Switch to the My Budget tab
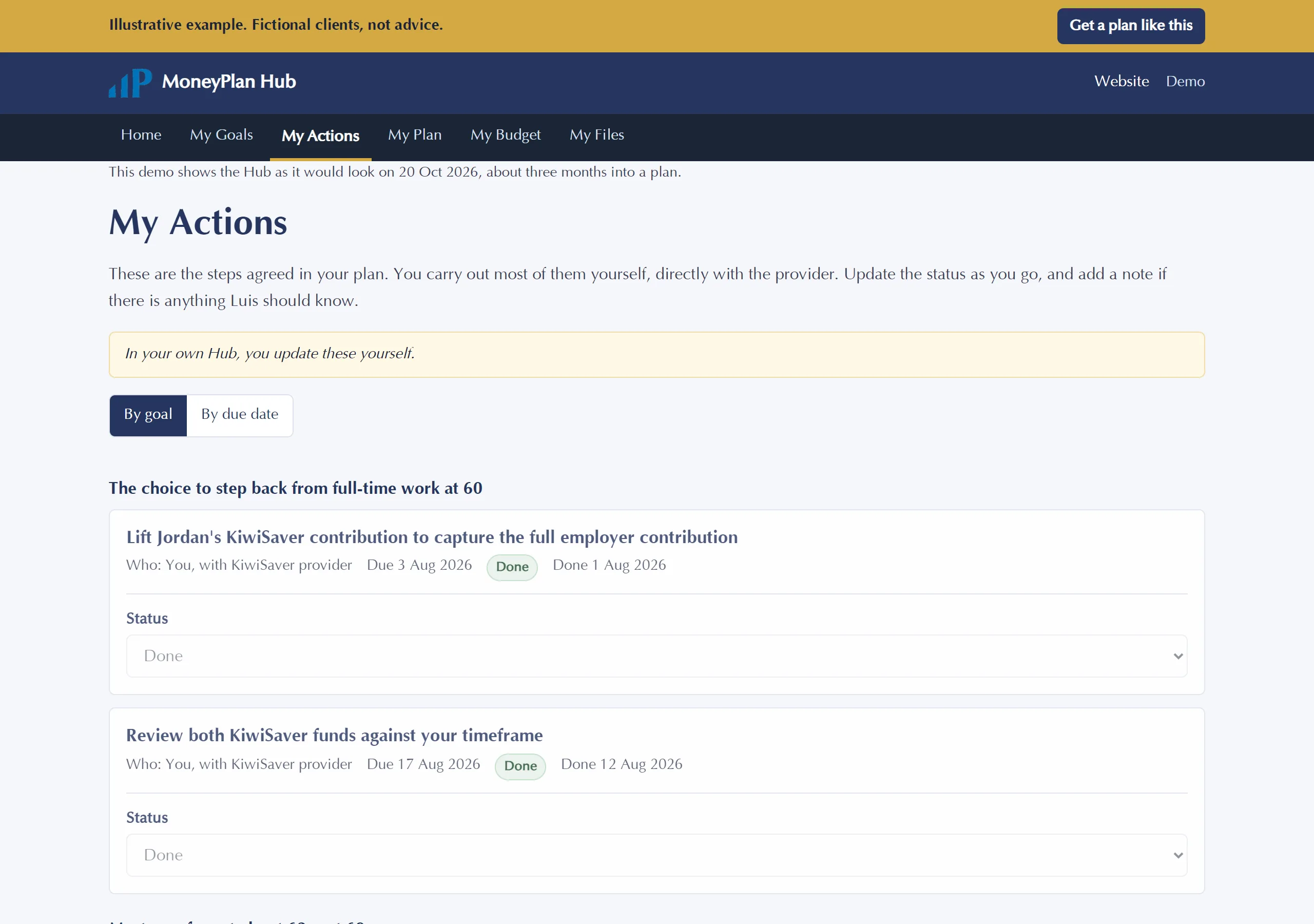 506,135
